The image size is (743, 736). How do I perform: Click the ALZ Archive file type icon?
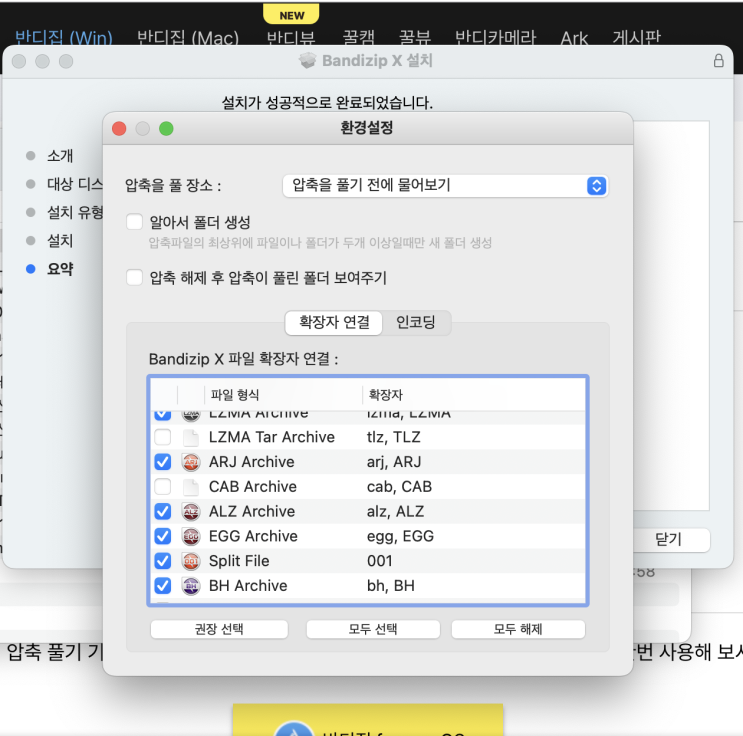click(191, 511)
